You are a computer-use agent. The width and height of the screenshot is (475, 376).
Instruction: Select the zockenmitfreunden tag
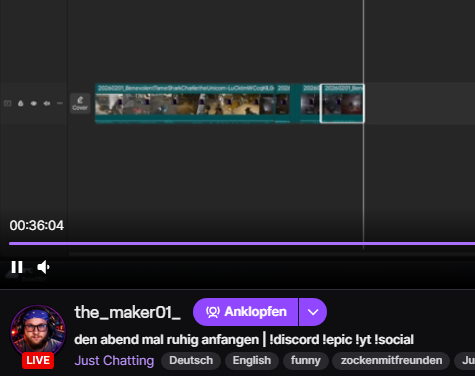point(391,361)
